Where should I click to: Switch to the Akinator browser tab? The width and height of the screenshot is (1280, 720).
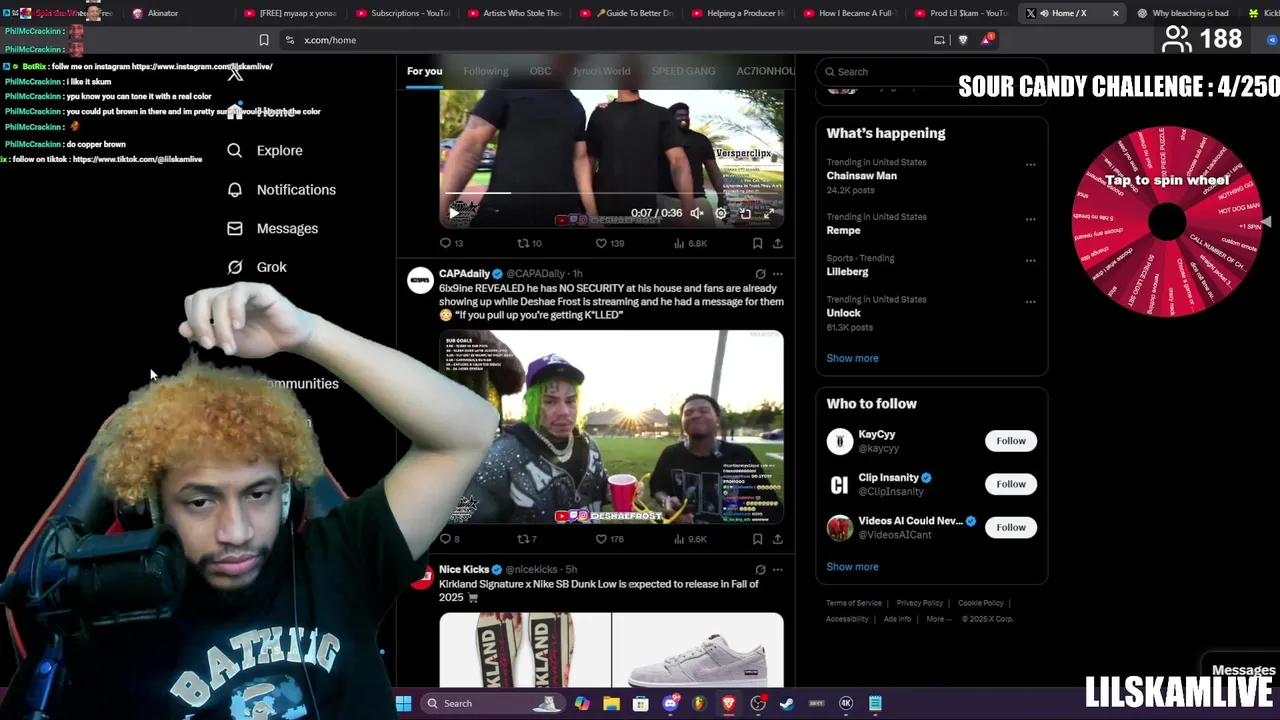[x=163, y=13]
